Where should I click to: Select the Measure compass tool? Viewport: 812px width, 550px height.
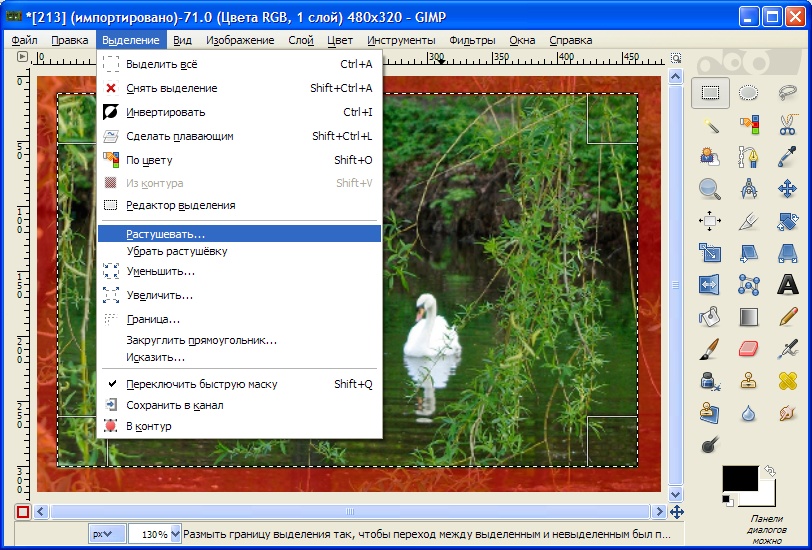click(748, 189)
